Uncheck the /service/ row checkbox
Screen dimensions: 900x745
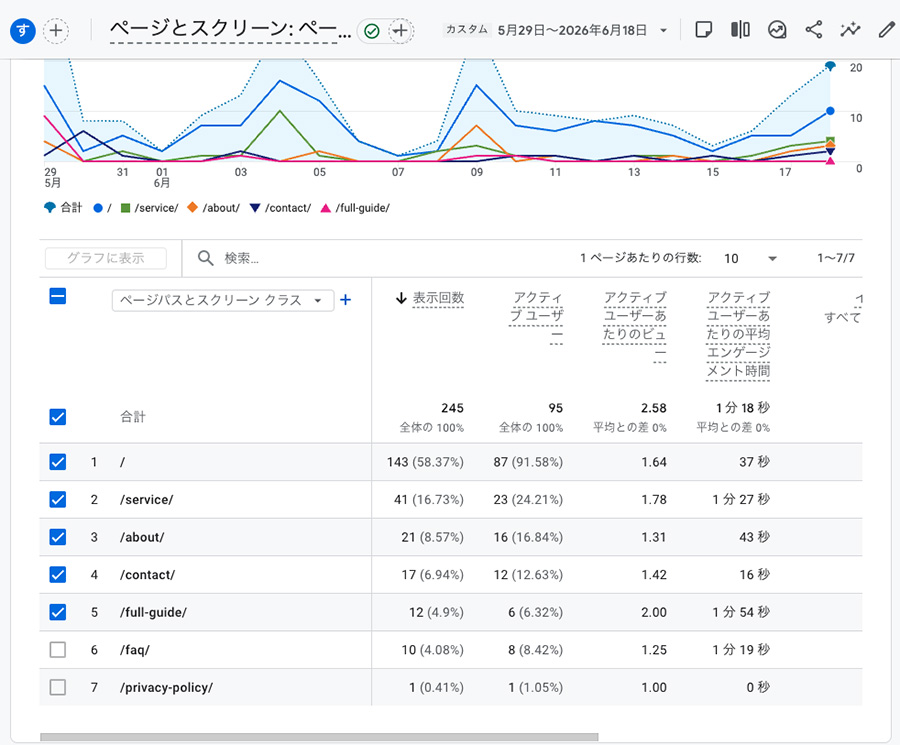(x=57, y=499)
